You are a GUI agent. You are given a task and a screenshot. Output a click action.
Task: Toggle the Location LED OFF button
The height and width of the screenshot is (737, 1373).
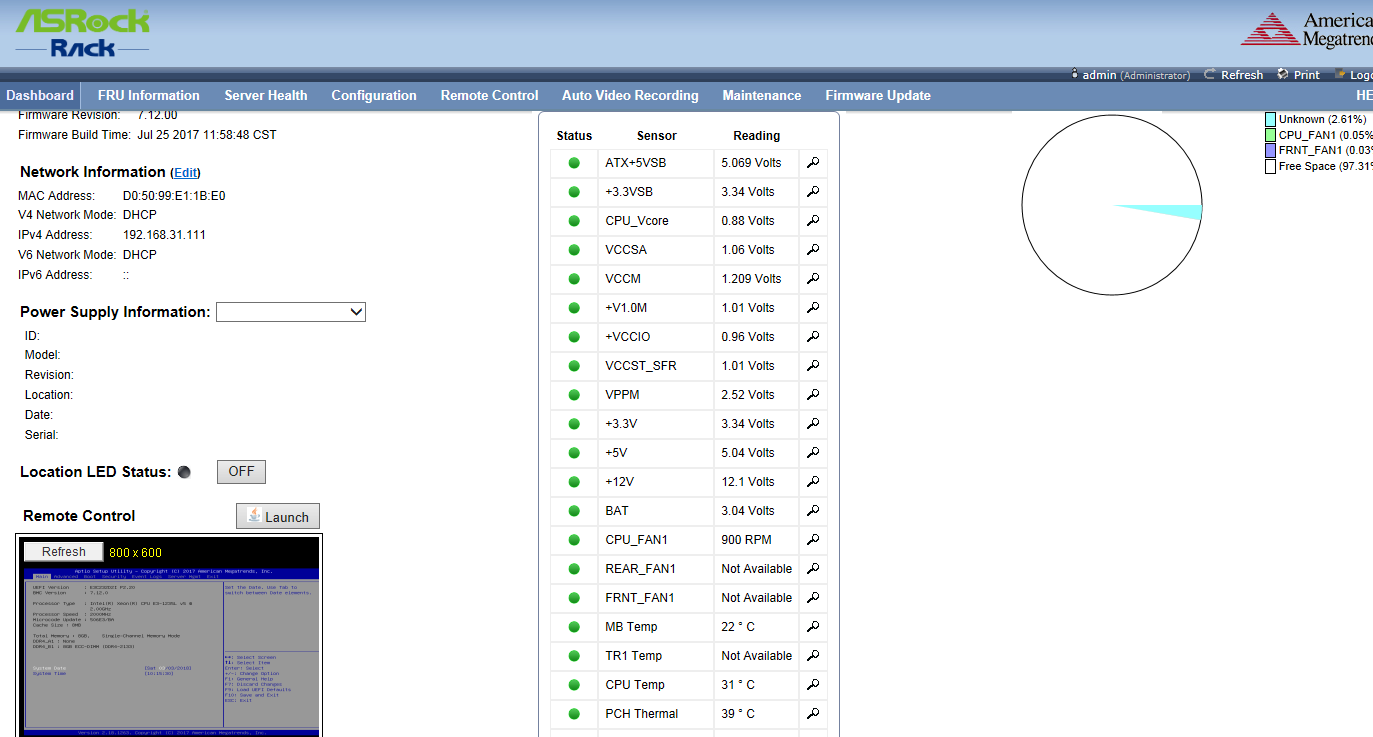click(241, 472)
